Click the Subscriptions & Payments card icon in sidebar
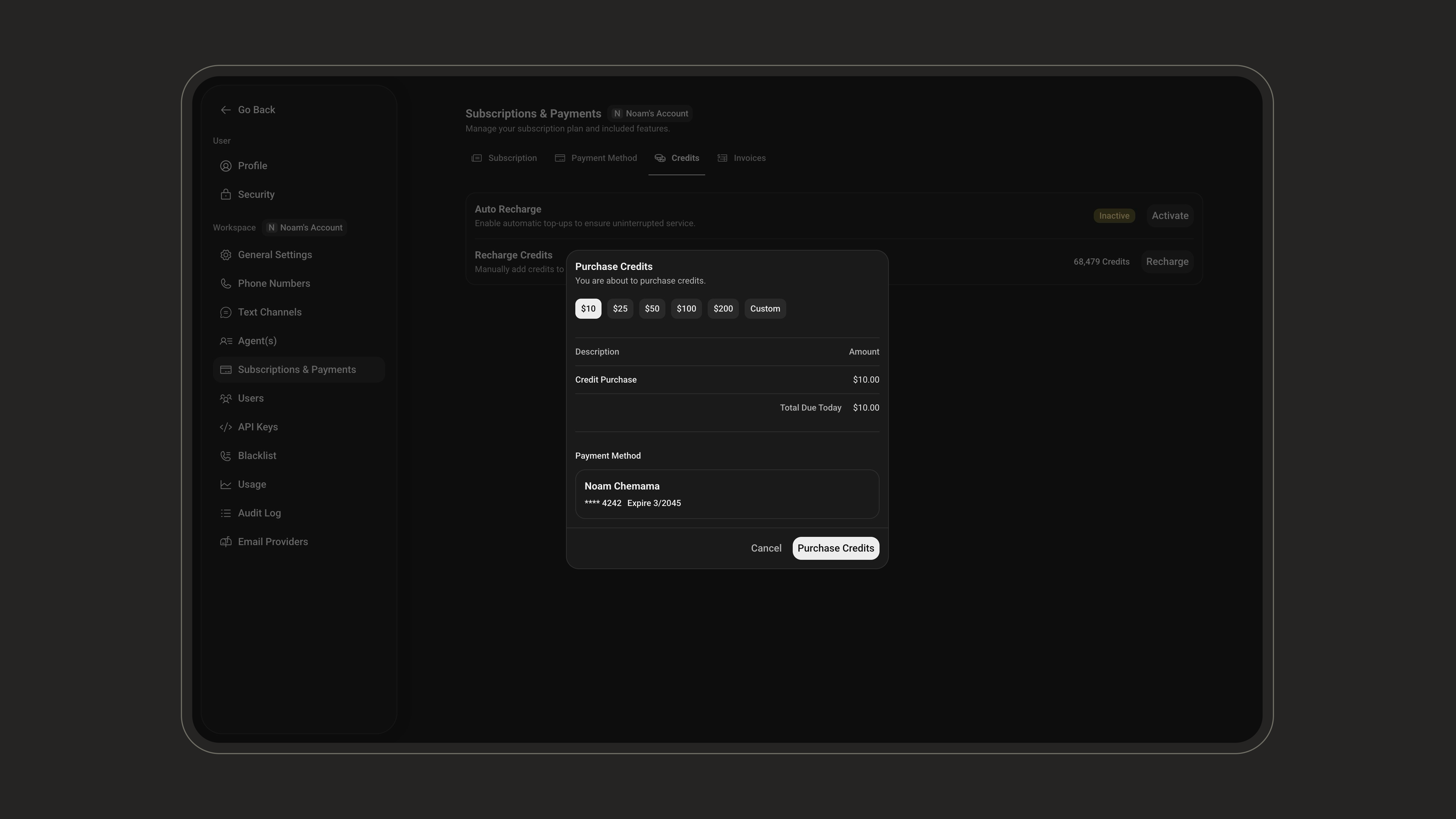1456x819 pixels. 226,370
